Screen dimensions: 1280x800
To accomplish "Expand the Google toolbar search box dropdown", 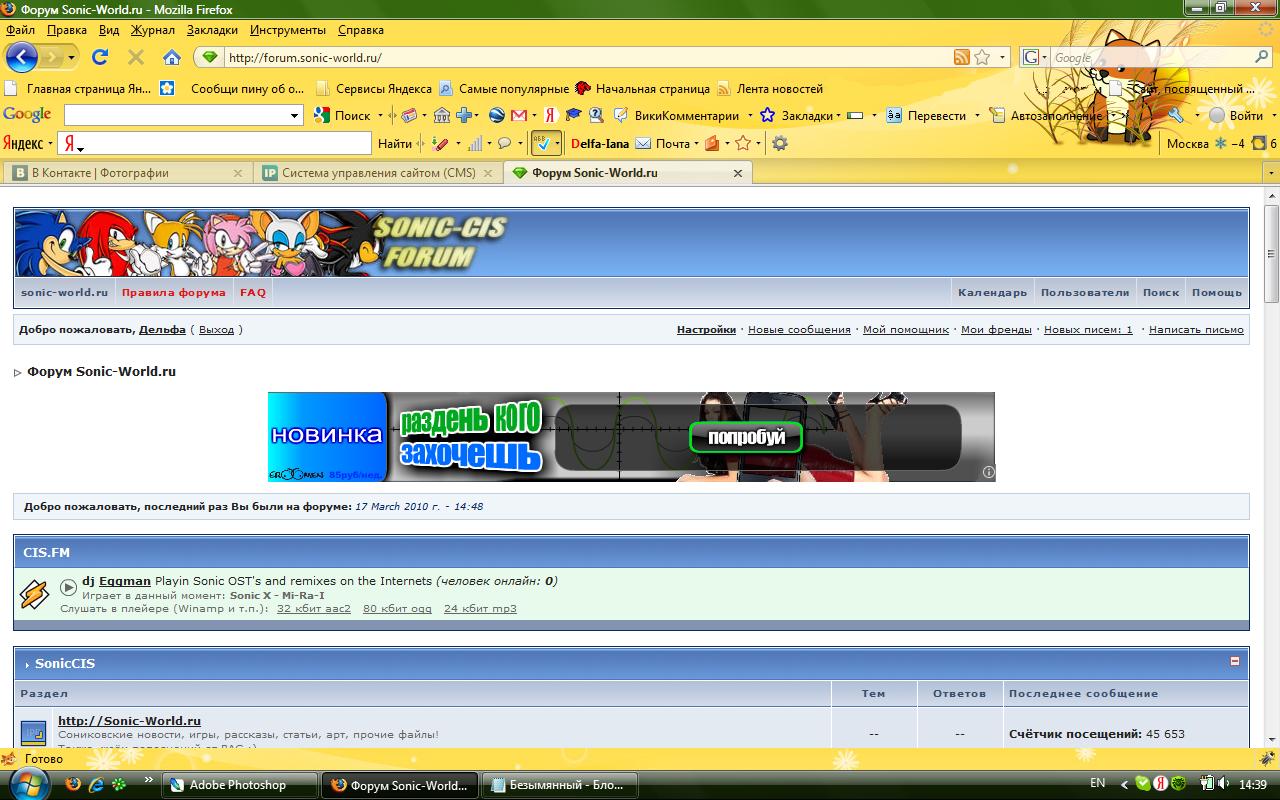I will pos(295,115).
